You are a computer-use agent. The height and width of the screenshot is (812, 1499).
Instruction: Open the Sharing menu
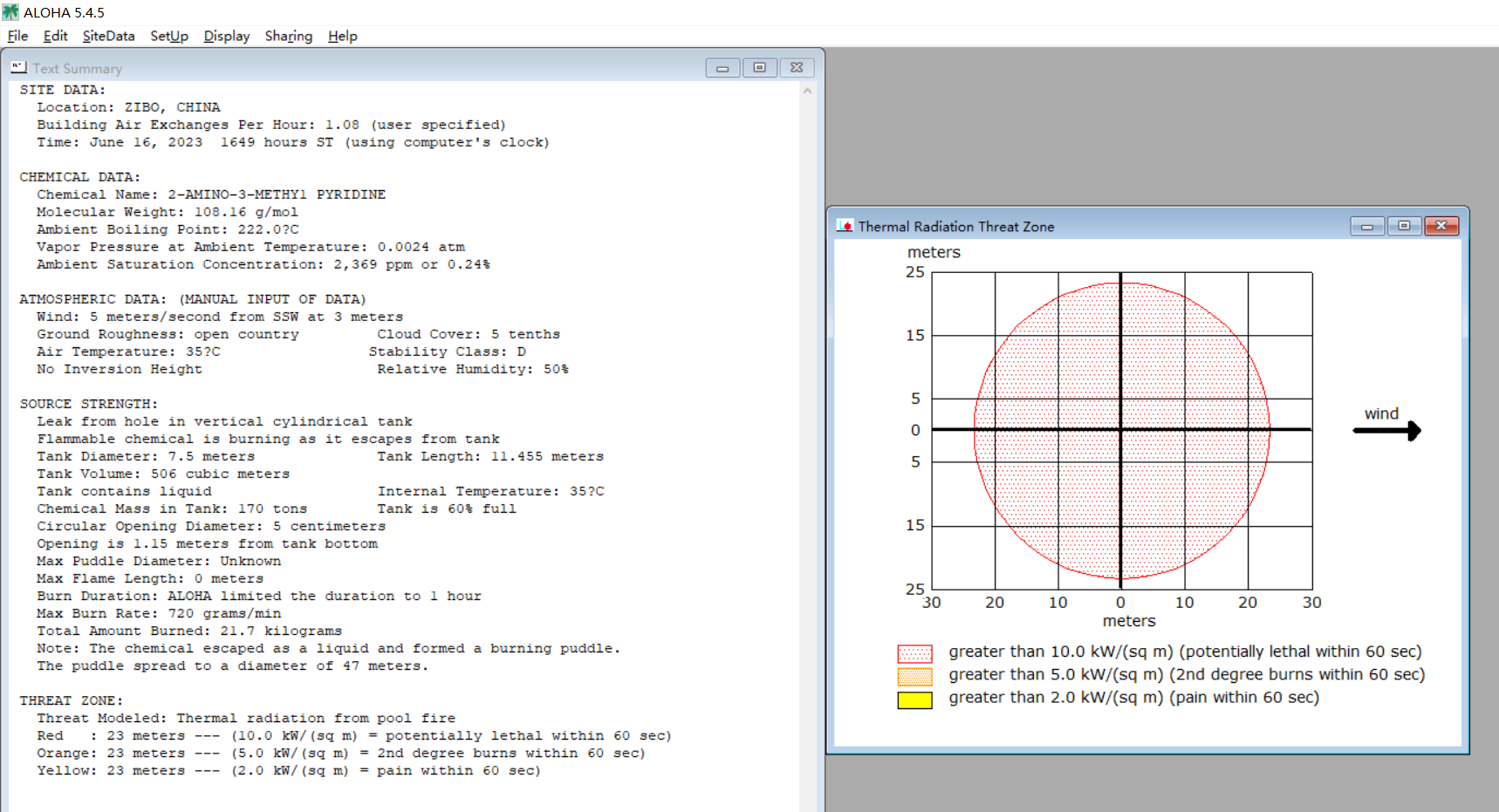point(289,36)
